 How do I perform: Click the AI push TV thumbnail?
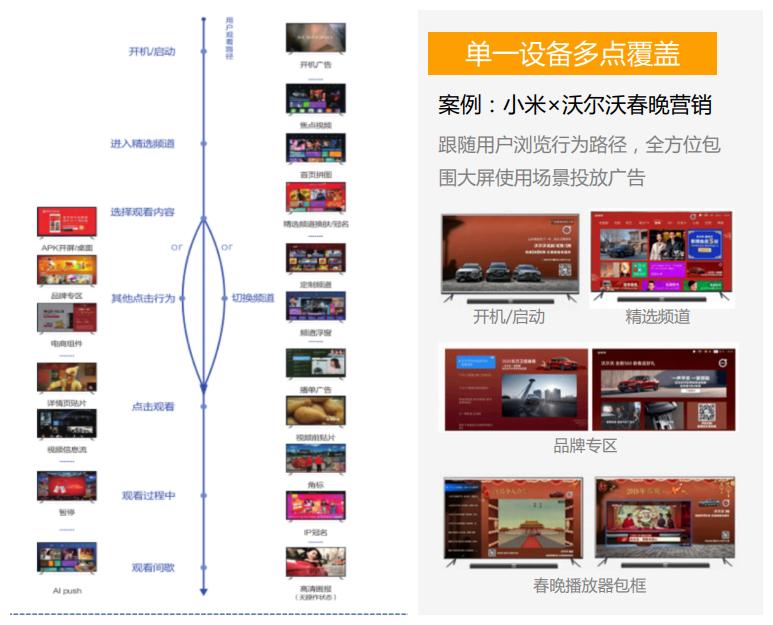(x=67, y=558)
